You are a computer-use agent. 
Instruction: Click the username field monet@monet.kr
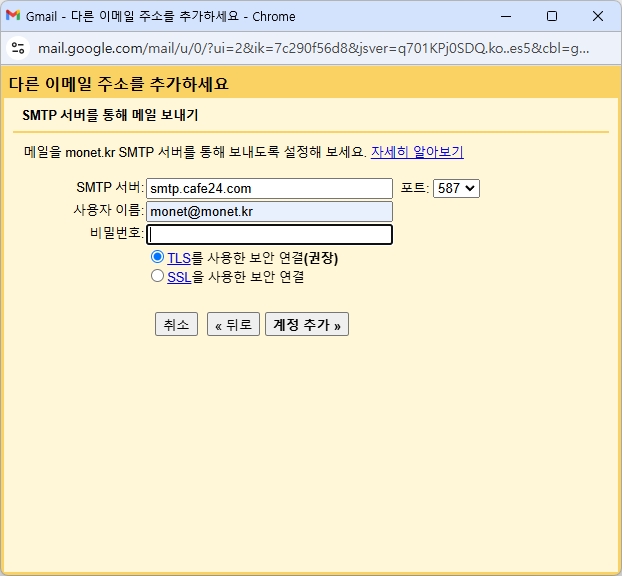pyautogui.click(x=269, y=211)
